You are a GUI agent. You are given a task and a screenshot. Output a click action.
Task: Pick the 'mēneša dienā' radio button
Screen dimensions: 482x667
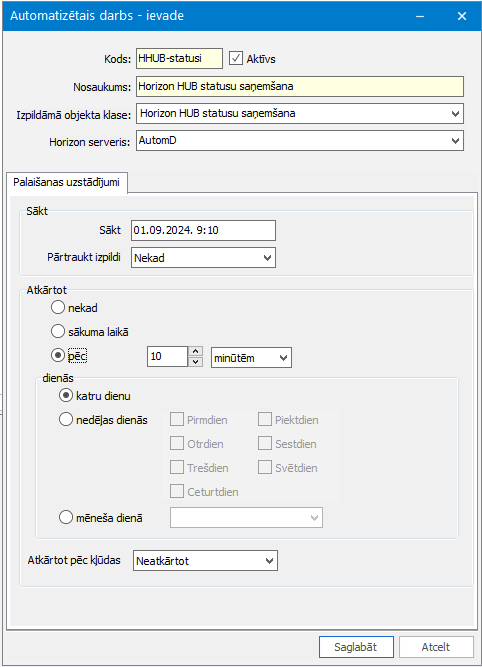point(66,518)
